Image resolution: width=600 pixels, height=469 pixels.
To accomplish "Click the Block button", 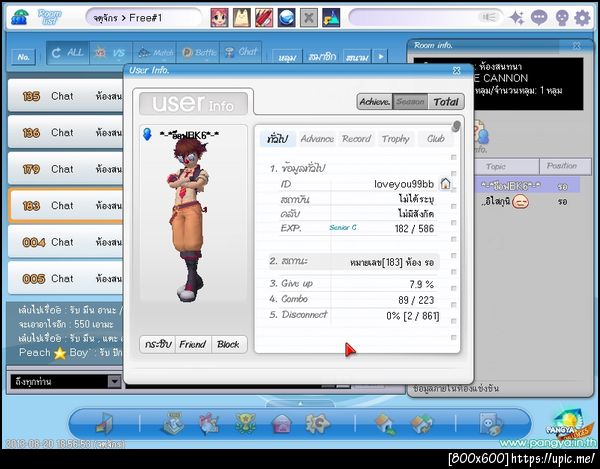I will pos(228,344).
